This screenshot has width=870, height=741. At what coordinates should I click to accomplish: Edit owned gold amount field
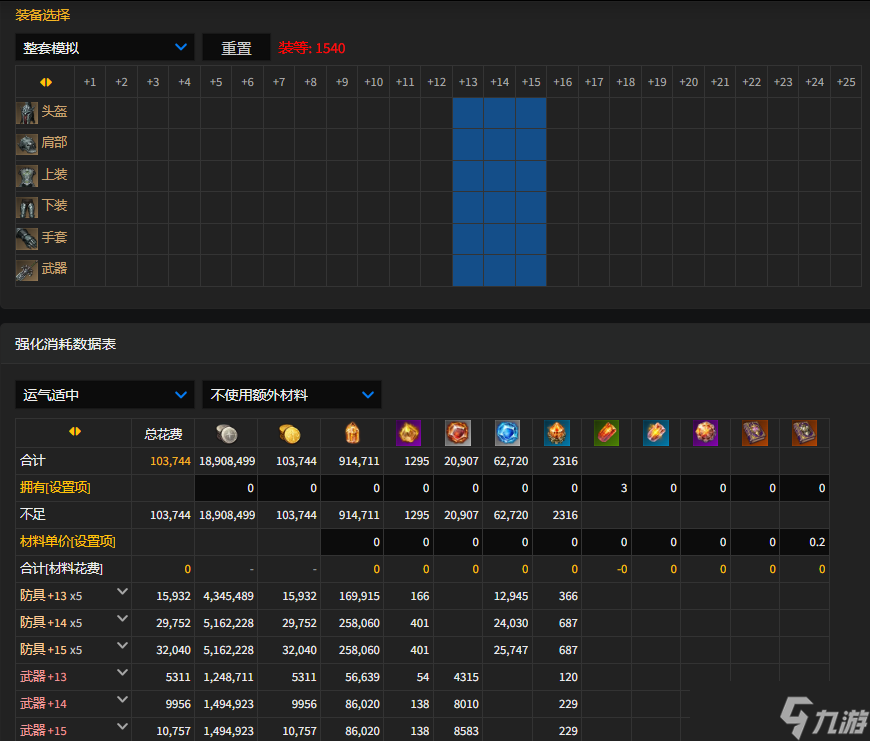point(289,488)
